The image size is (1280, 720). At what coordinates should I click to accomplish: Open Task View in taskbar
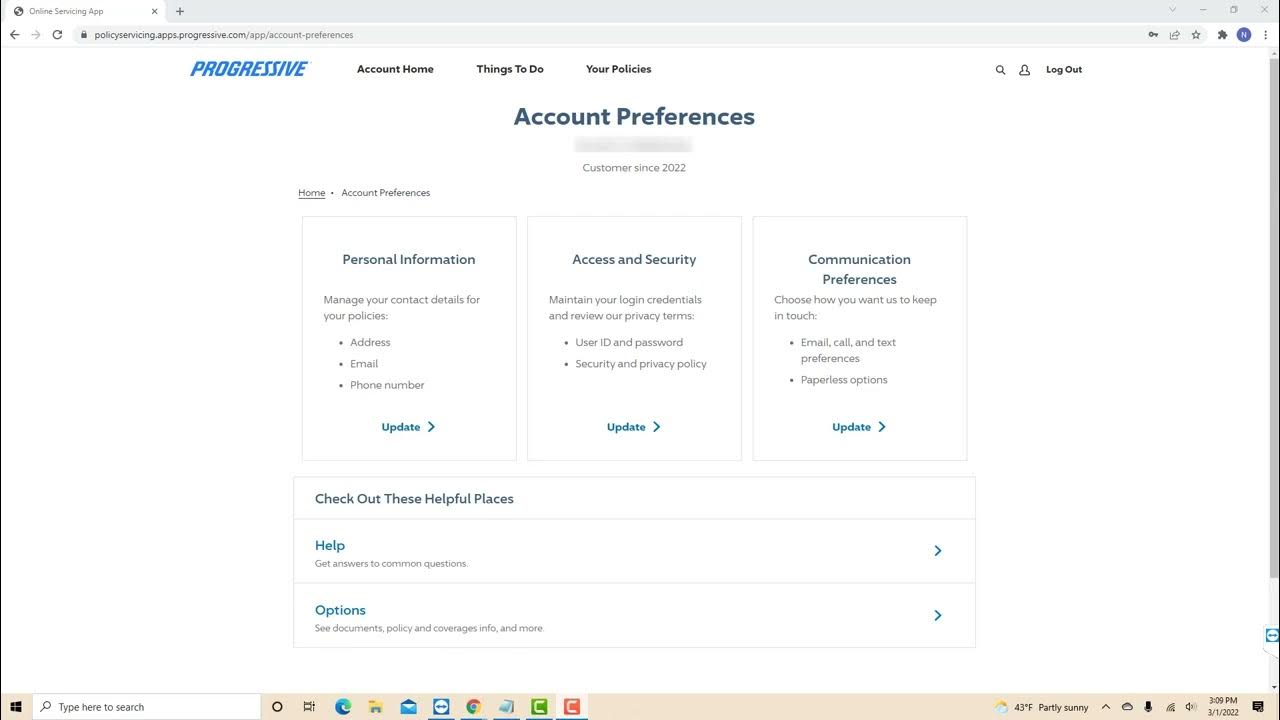(x=309, y=707)
